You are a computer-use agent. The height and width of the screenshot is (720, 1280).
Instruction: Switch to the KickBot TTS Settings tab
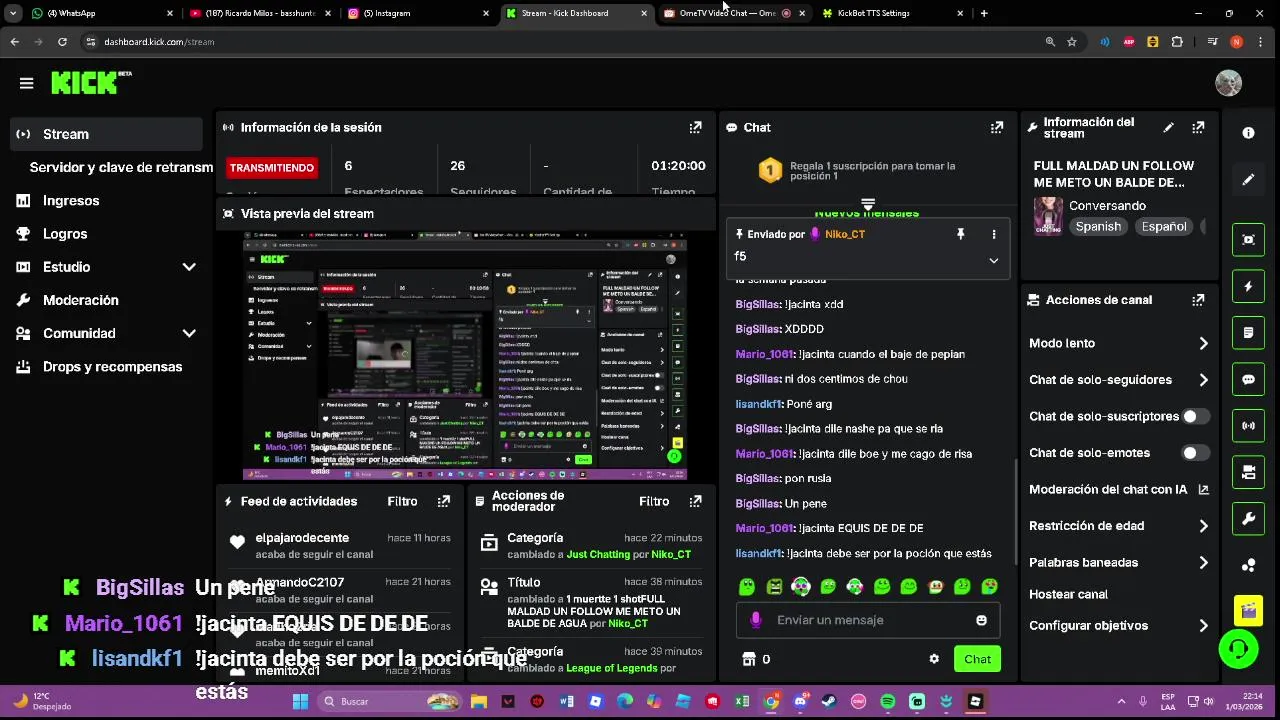pyautogui.click(x=892, y=13)
